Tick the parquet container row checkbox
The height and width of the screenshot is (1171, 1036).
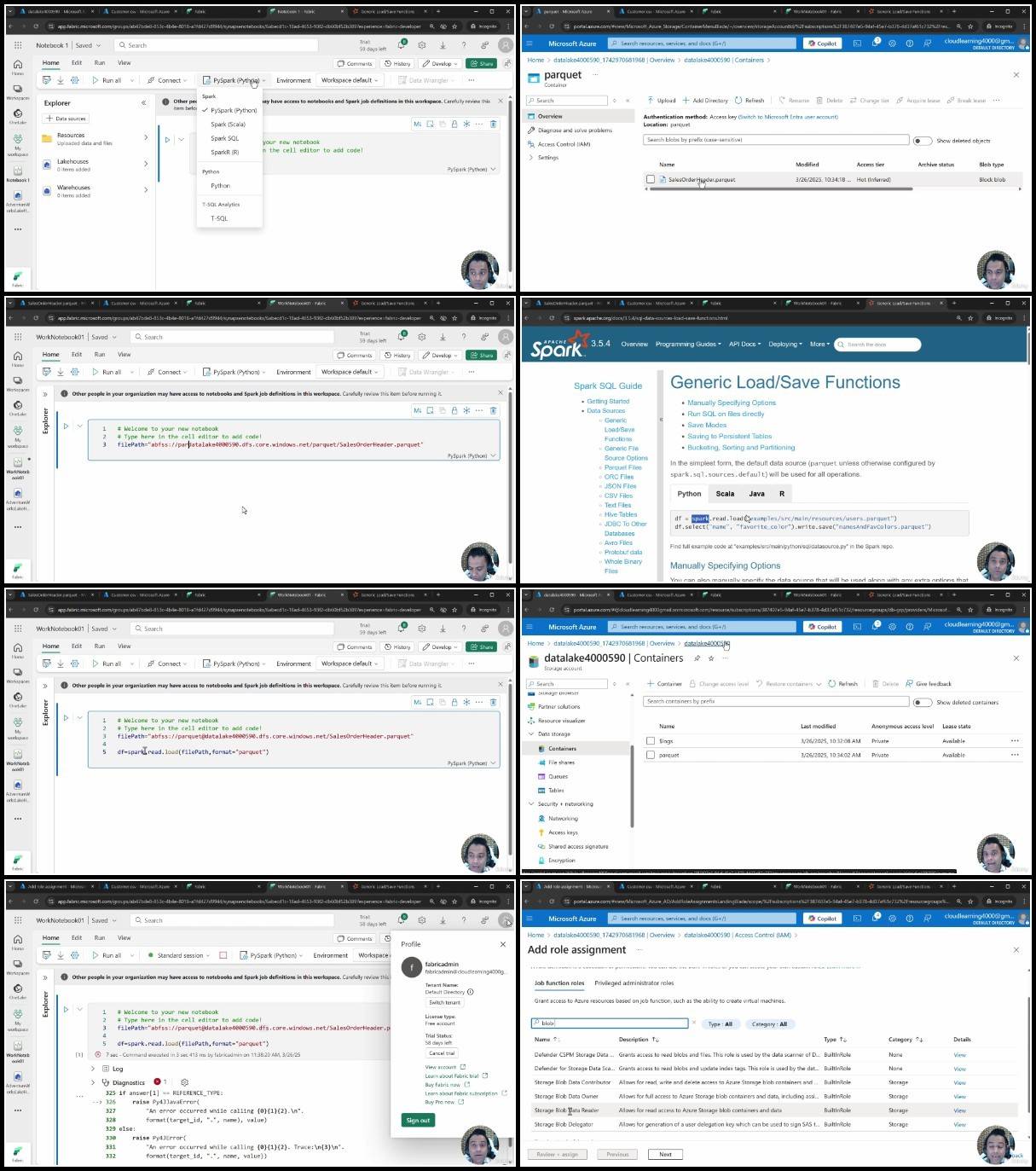[651, 755]
